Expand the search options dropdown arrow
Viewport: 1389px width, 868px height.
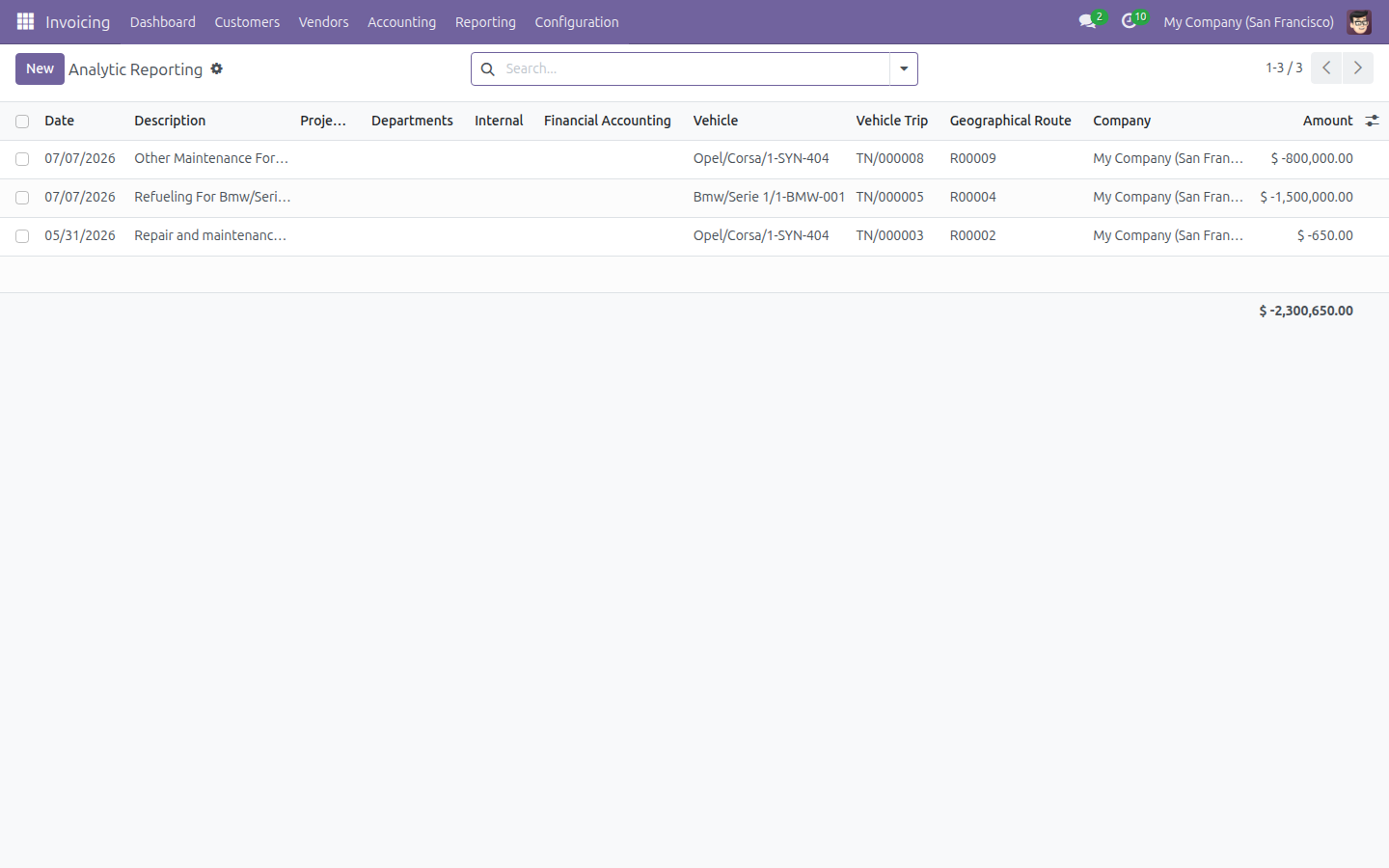[x=904, y=68]
